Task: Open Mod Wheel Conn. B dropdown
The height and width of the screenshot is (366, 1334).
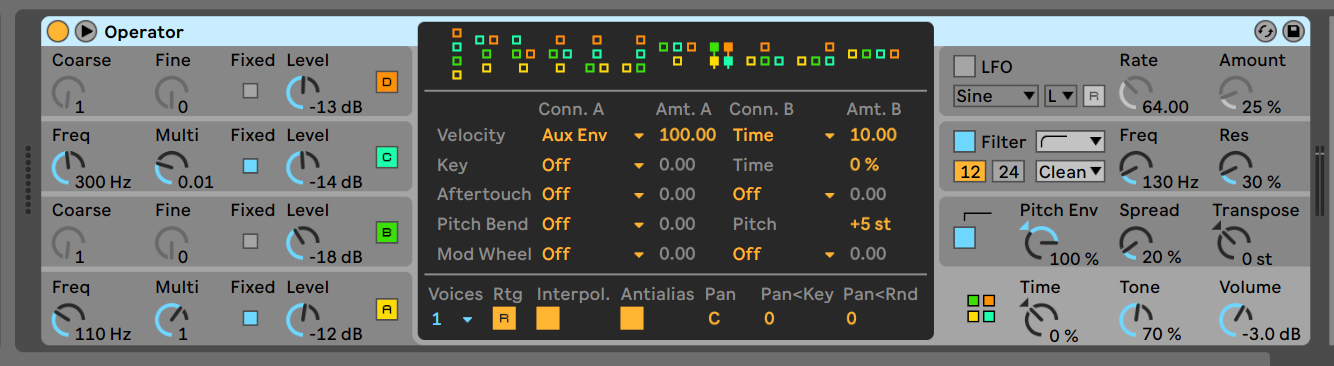Action: tap(783, 254)
